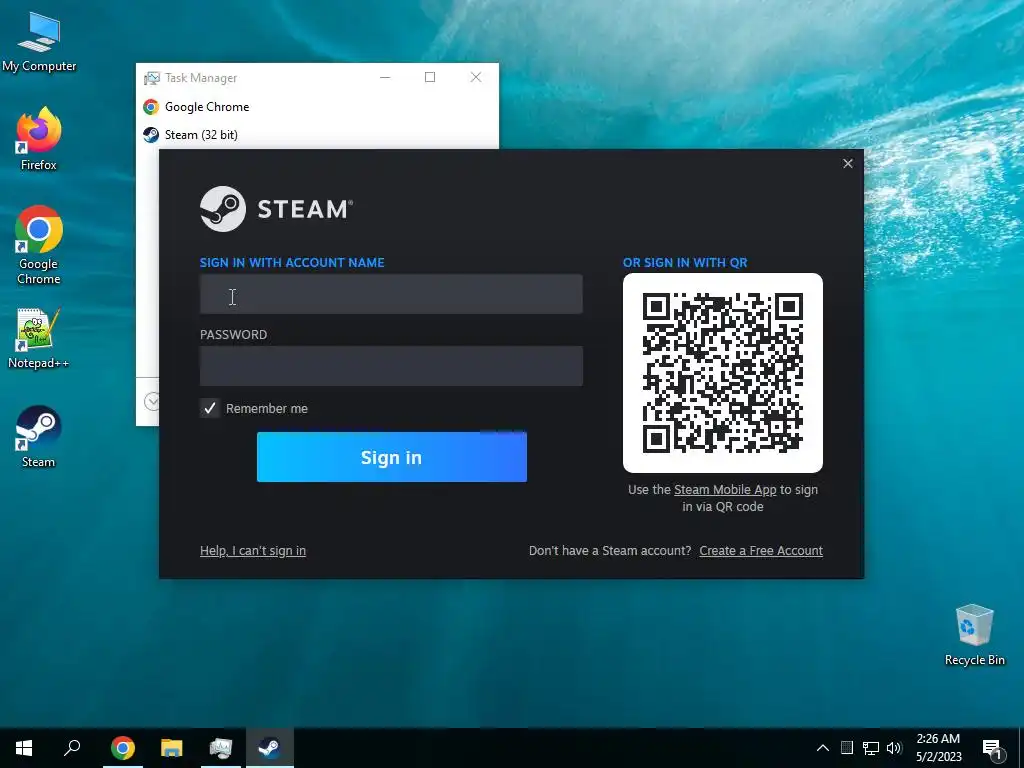Switch to Task Manager on the taskbar
Image resolution: width=1024 pixels, height=768 pixels.
pos(221,748)
